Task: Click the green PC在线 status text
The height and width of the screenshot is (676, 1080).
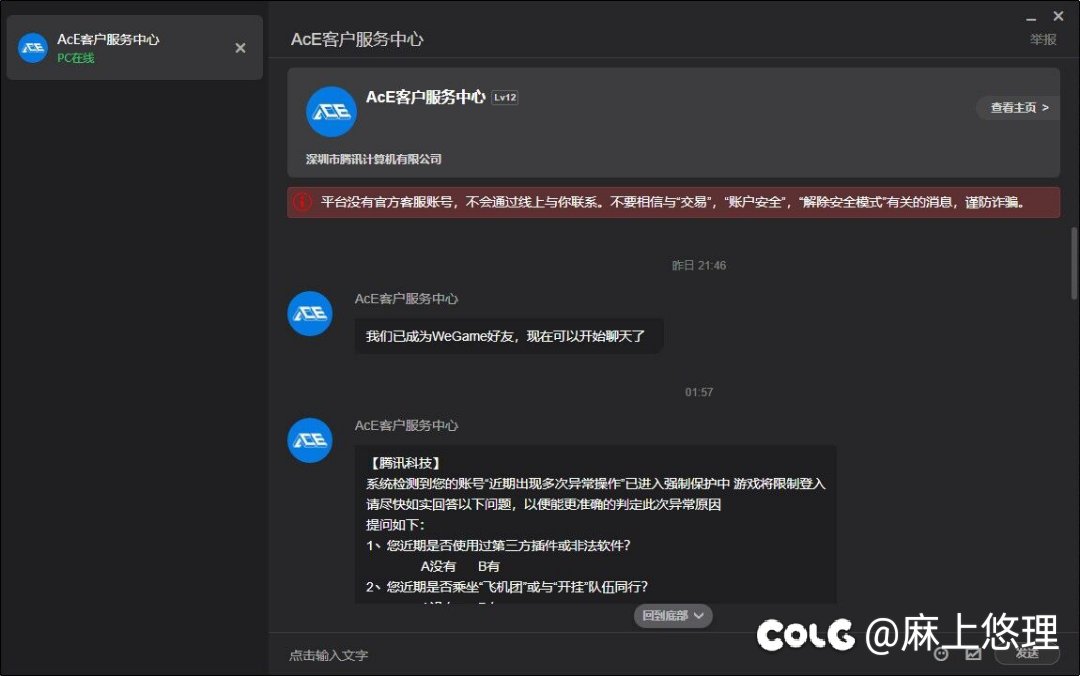Action: coord(76,59)
